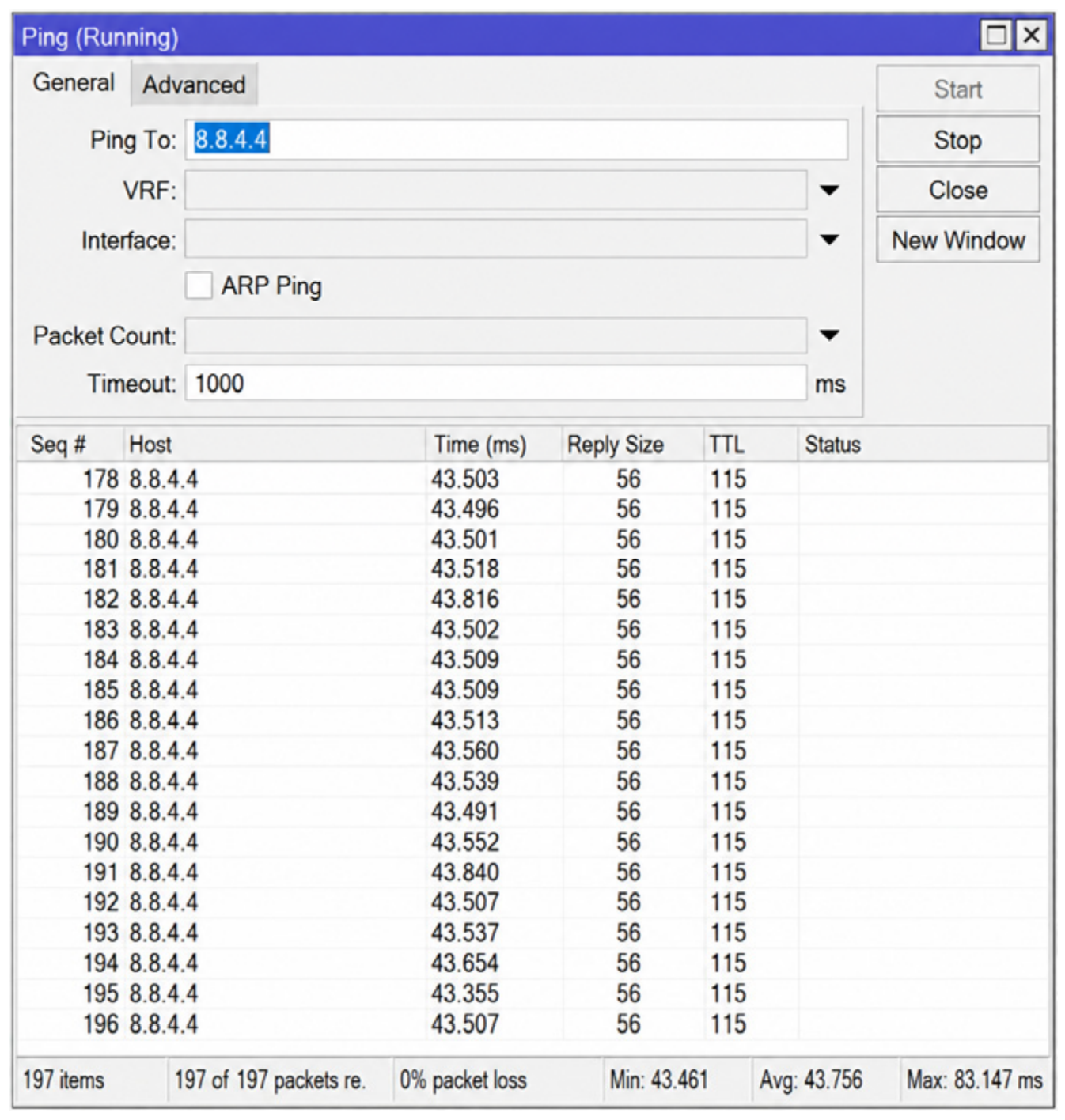Viewport: 1065px width, 1120px height.
Task: Stop the running ping
Action: coord(958,140)
